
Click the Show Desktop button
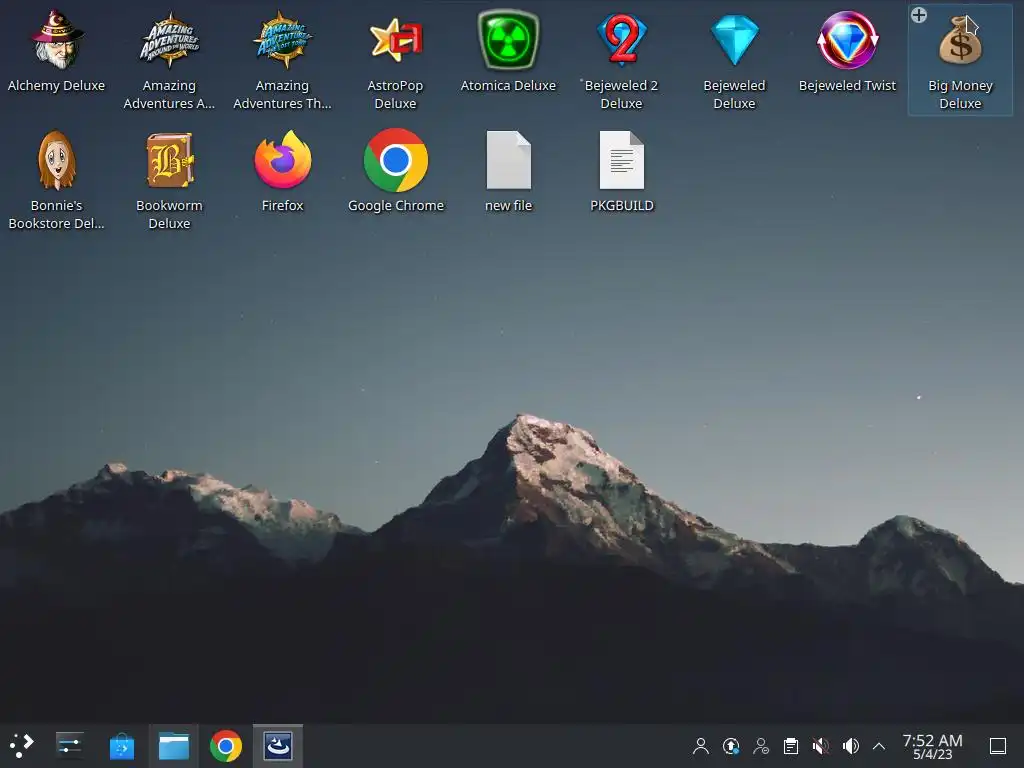click(x=998, y=746)
